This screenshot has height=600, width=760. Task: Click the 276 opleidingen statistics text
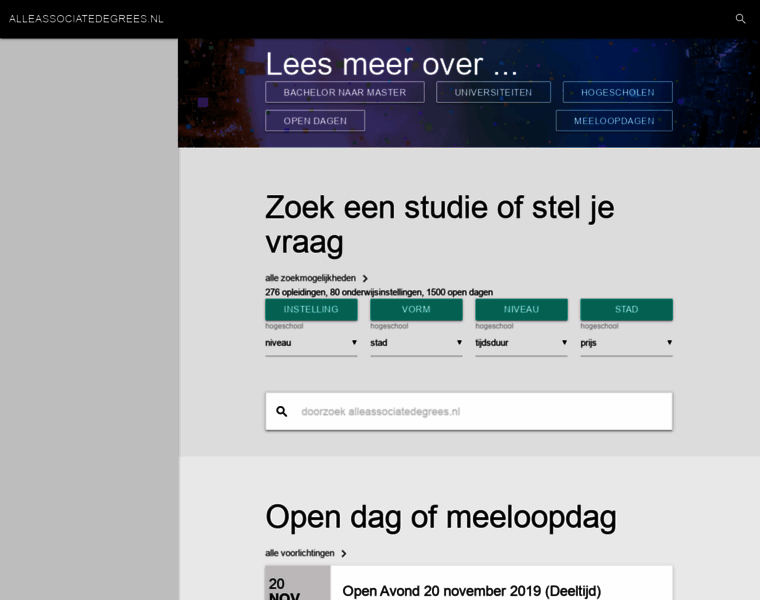pos(379,292)
